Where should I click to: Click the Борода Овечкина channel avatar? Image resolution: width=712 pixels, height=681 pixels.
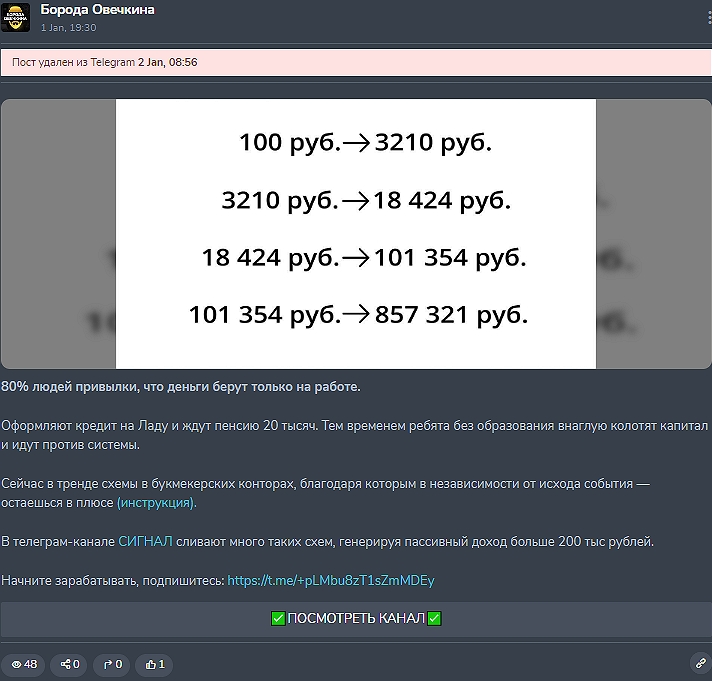(x=15, y=17)
